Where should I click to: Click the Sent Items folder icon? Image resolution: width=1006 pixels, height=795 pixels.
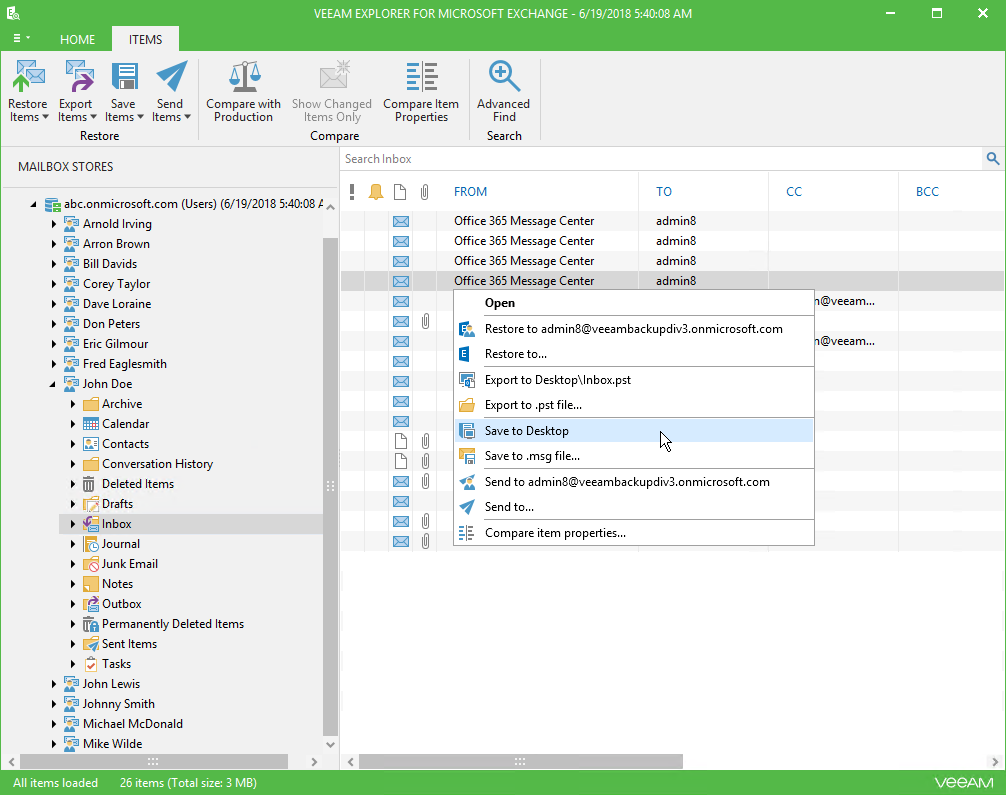(91, 644)
